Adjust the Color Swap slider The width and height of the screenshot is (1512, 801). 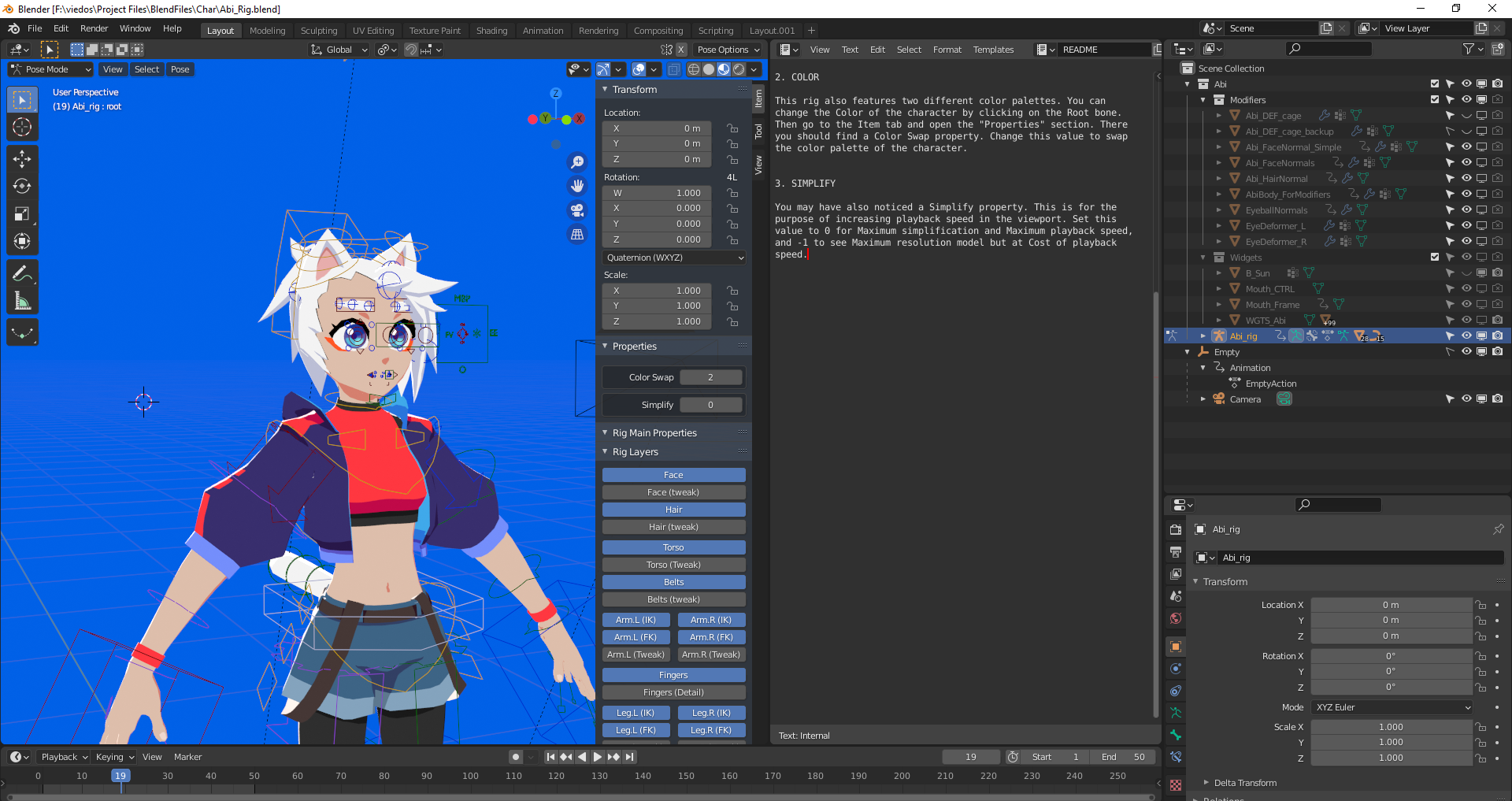[711, 377]
